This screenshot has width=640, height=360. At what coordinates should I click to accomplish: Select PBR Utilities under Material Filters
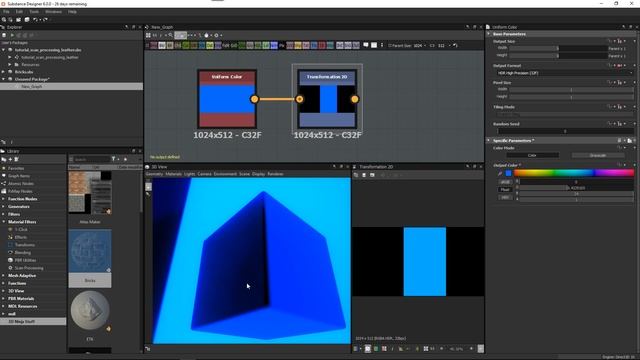click(x=25, y=260)
